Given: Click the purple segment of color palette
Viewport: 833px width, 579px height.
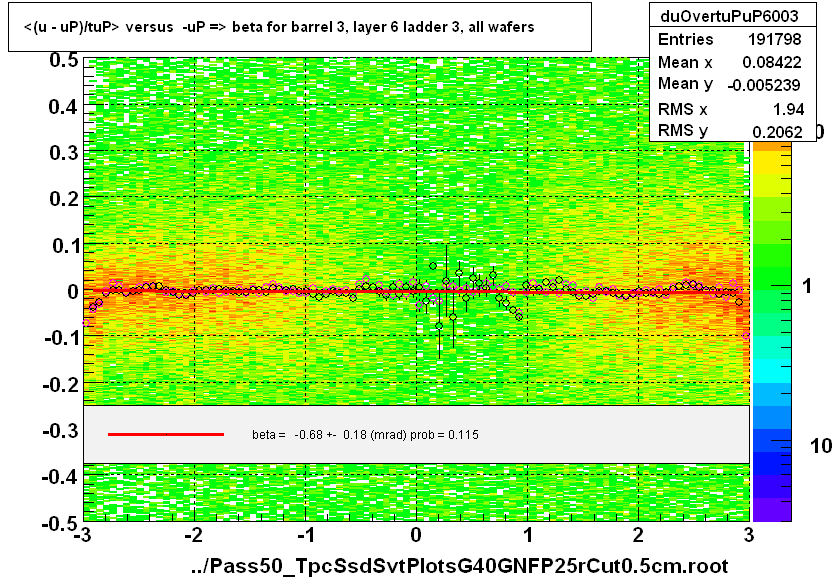Looking at the screenshot, I should click(x=771, y=509).
